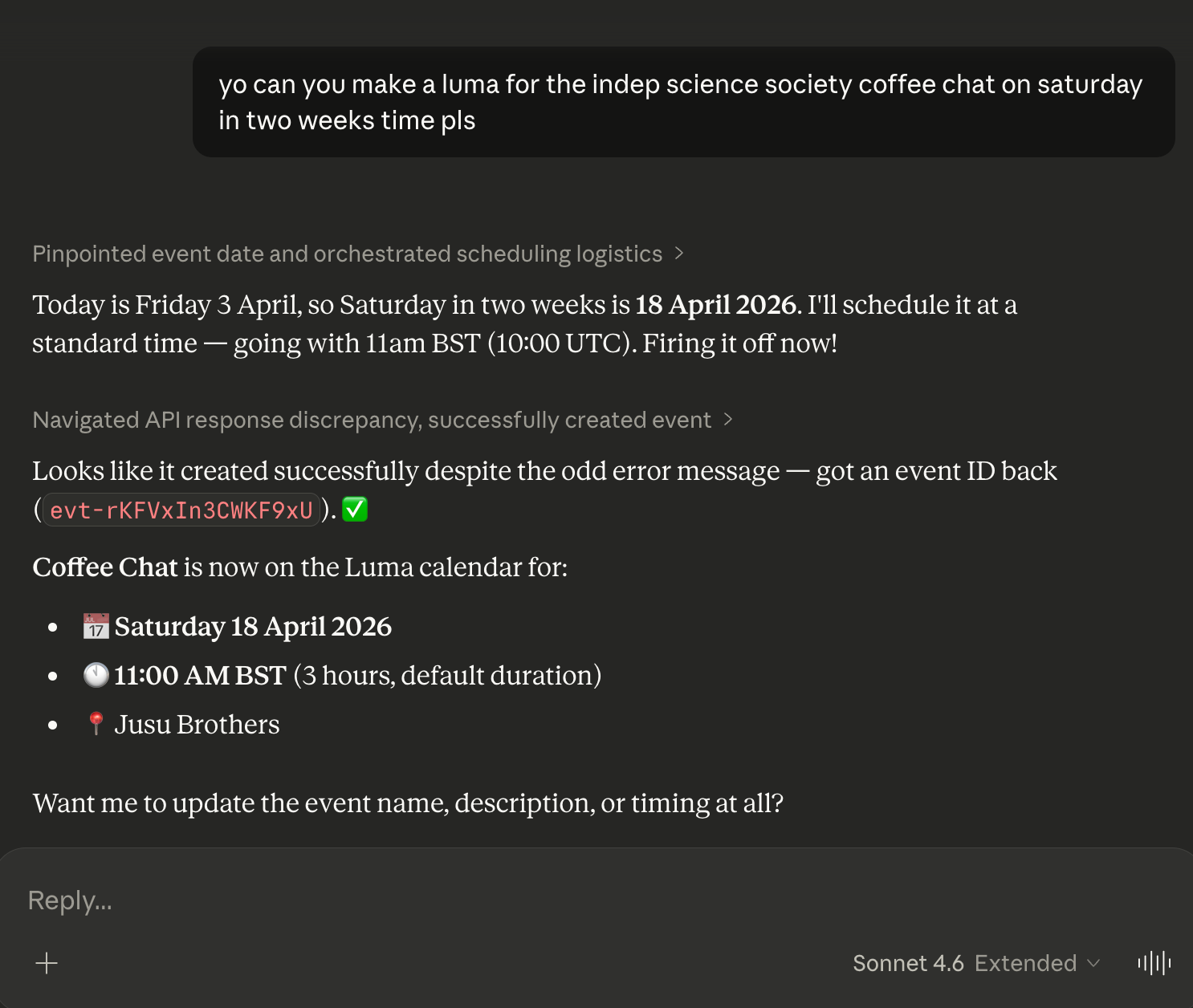The height and width of the screenshot is (1008, 1193).
Task: Click the model selector down-arrow chevron
Action: tap(1093, 963)
